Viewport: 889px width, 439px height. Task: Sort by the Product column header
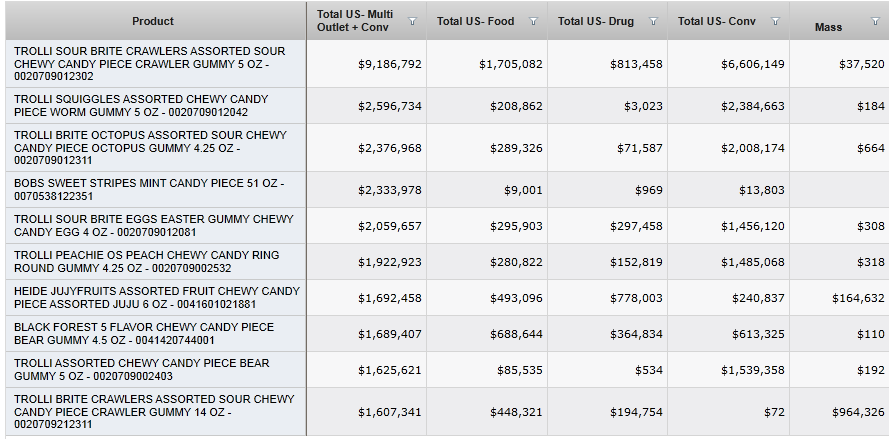(x=153, y=21)
